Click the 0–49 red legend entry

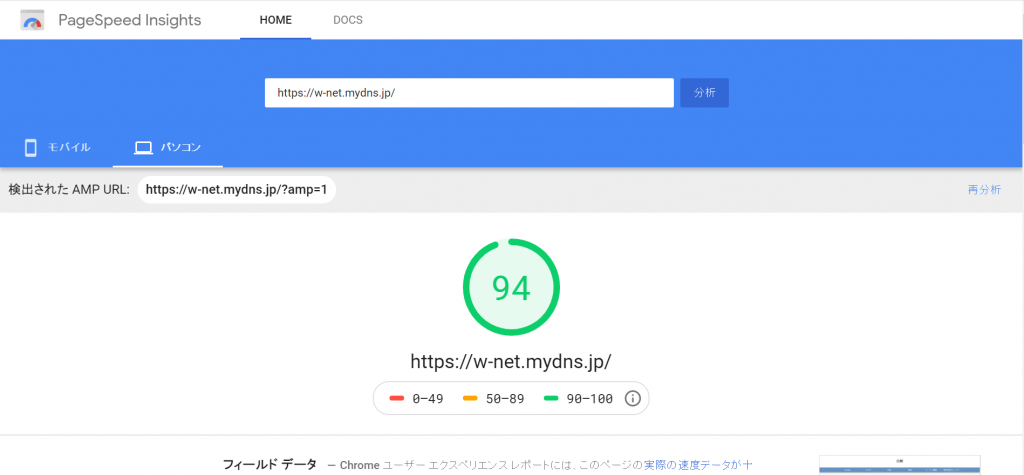[x=416, y=399]
